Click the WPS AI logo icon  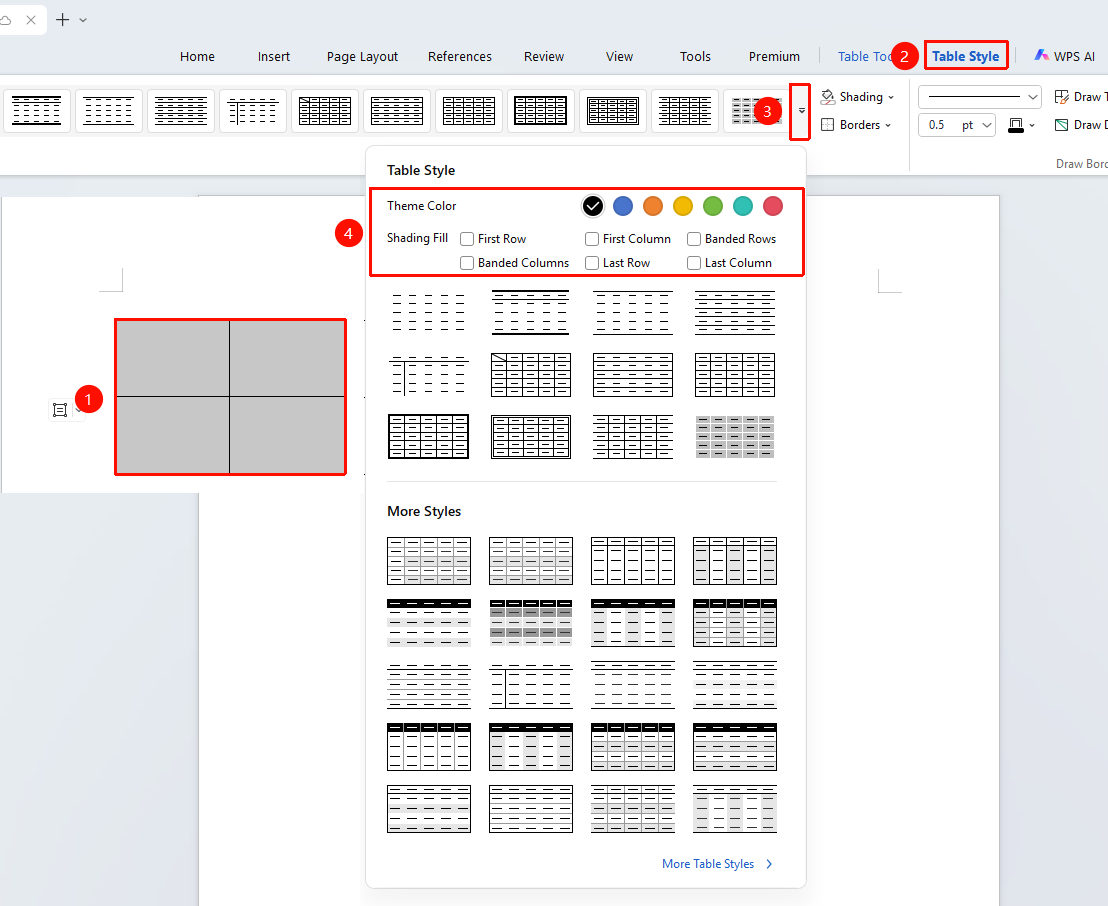pos(1041,56)
